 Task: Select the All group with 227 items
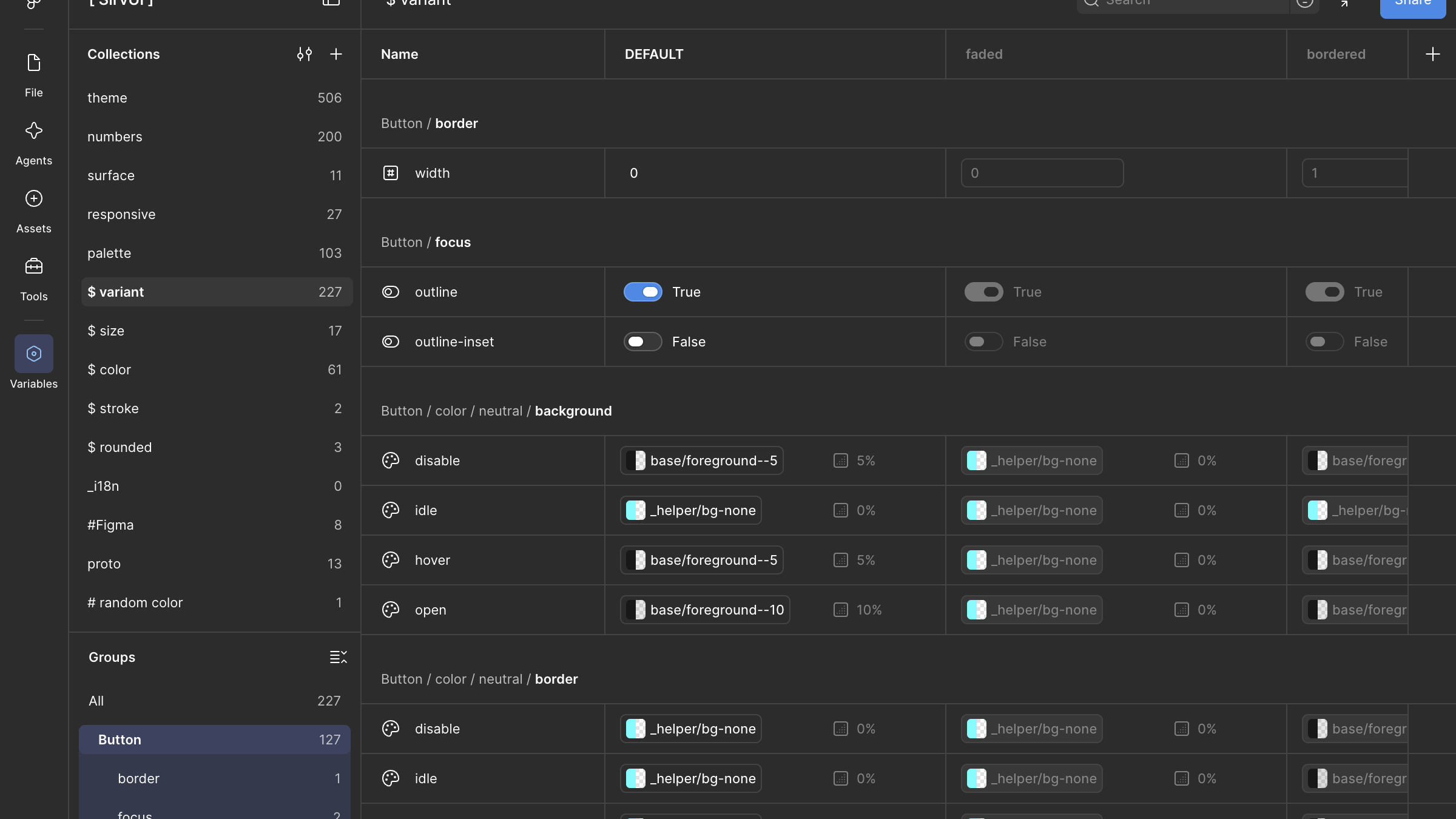[215, 701]
